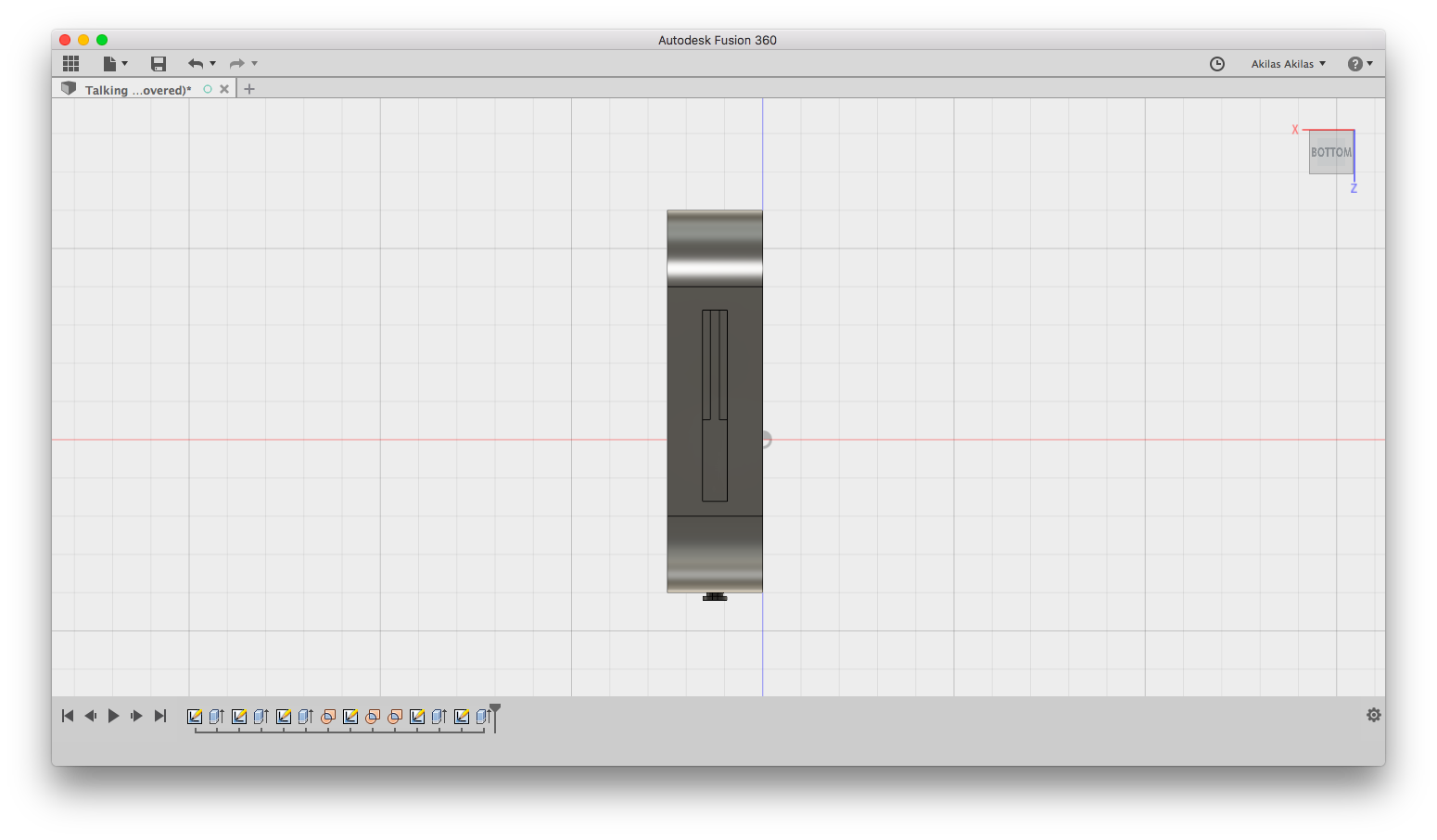Image resolution: width=1437 pixels, height=840 pixels.
Task: Select the first sketch feature in timeline
Action: 195,717
